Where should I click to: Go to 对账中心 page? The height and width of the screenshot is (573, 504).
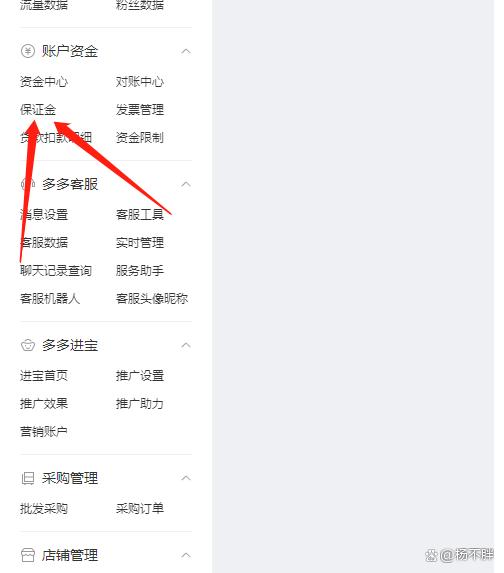coord(140,81)
